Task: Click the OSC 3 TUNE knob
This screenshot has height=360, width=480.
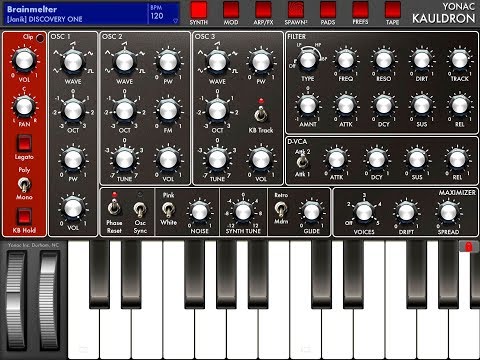Action: [x=217, y=160]
